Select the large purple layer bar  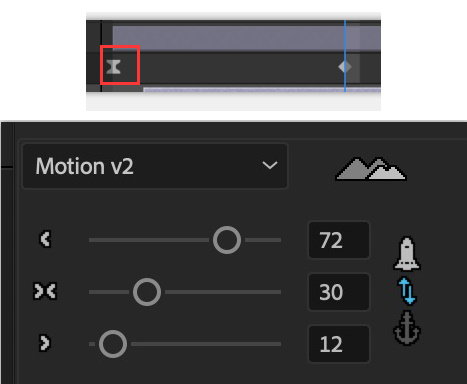pos(247,38)
